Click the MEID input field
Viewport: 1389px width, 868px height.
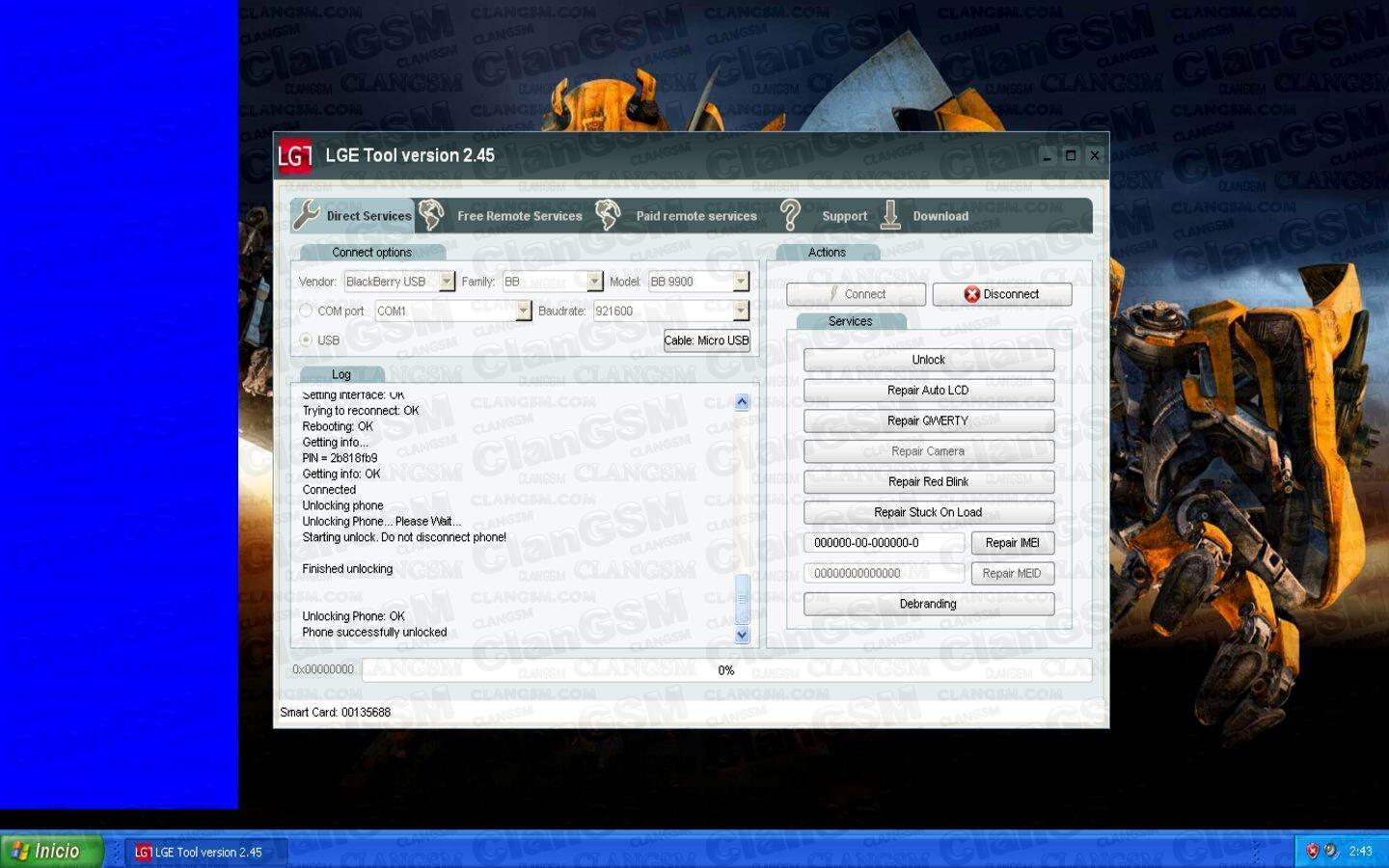click(x=884, y=573)
